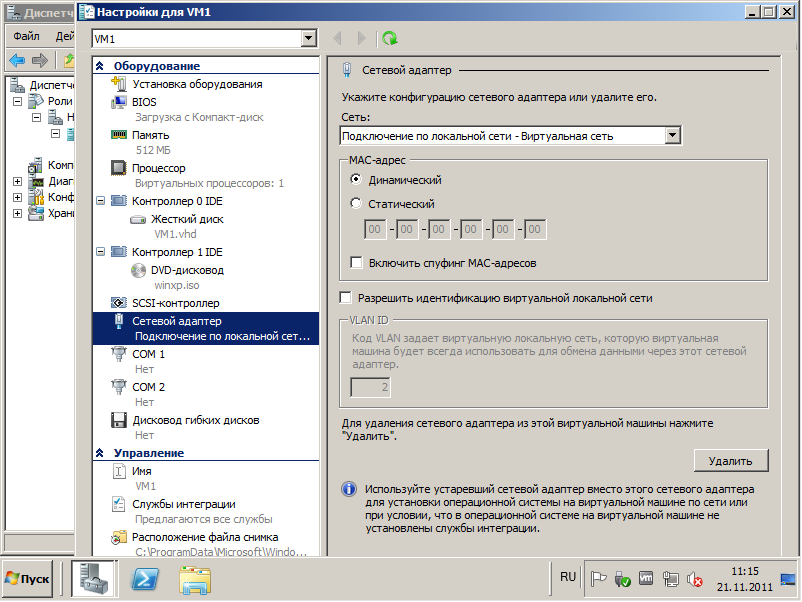Click the RU language indicator

pyautogui.click(x=568, y=577)
